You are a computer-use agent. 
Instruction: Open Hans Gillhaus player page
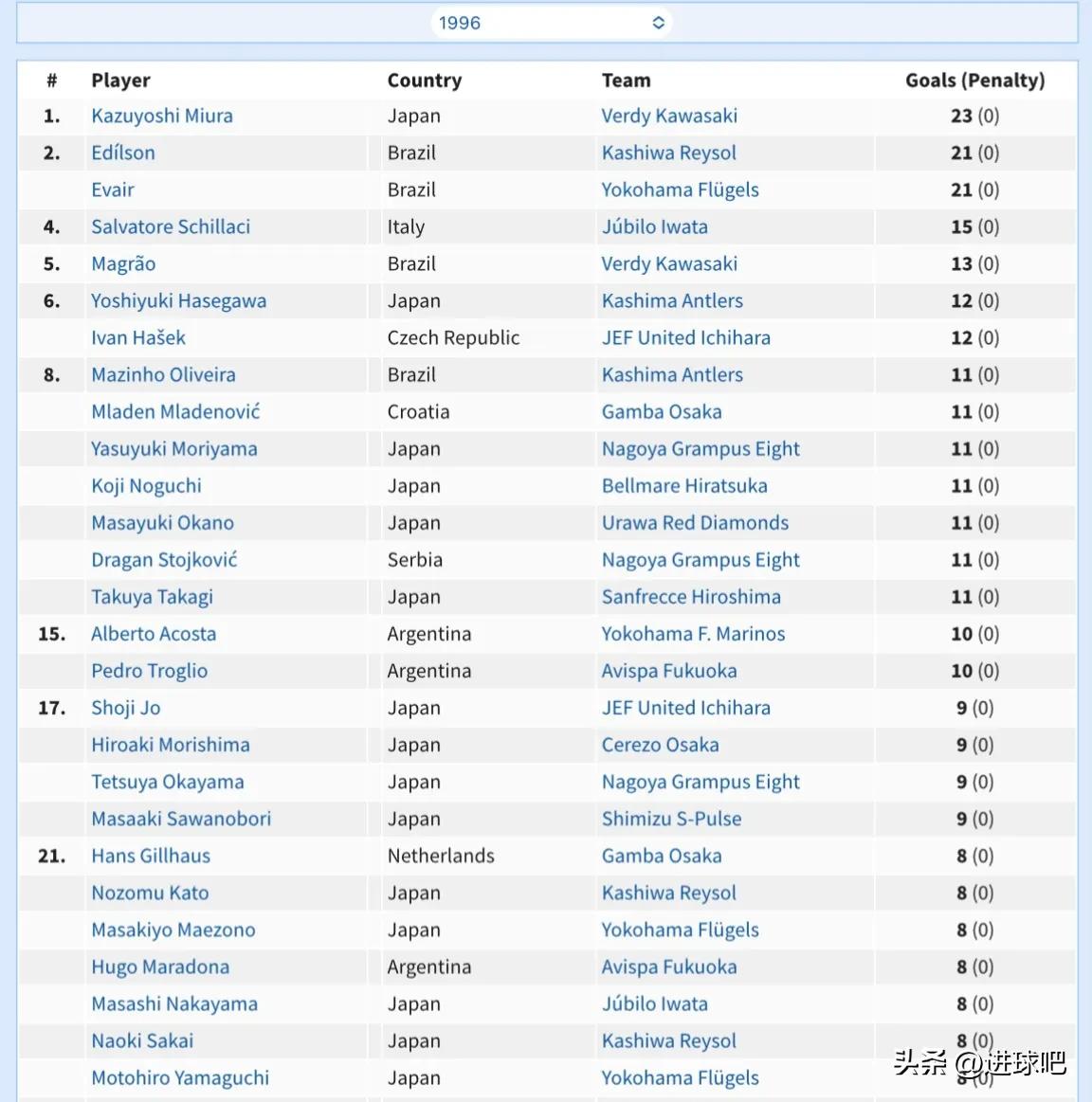[151, 856]
